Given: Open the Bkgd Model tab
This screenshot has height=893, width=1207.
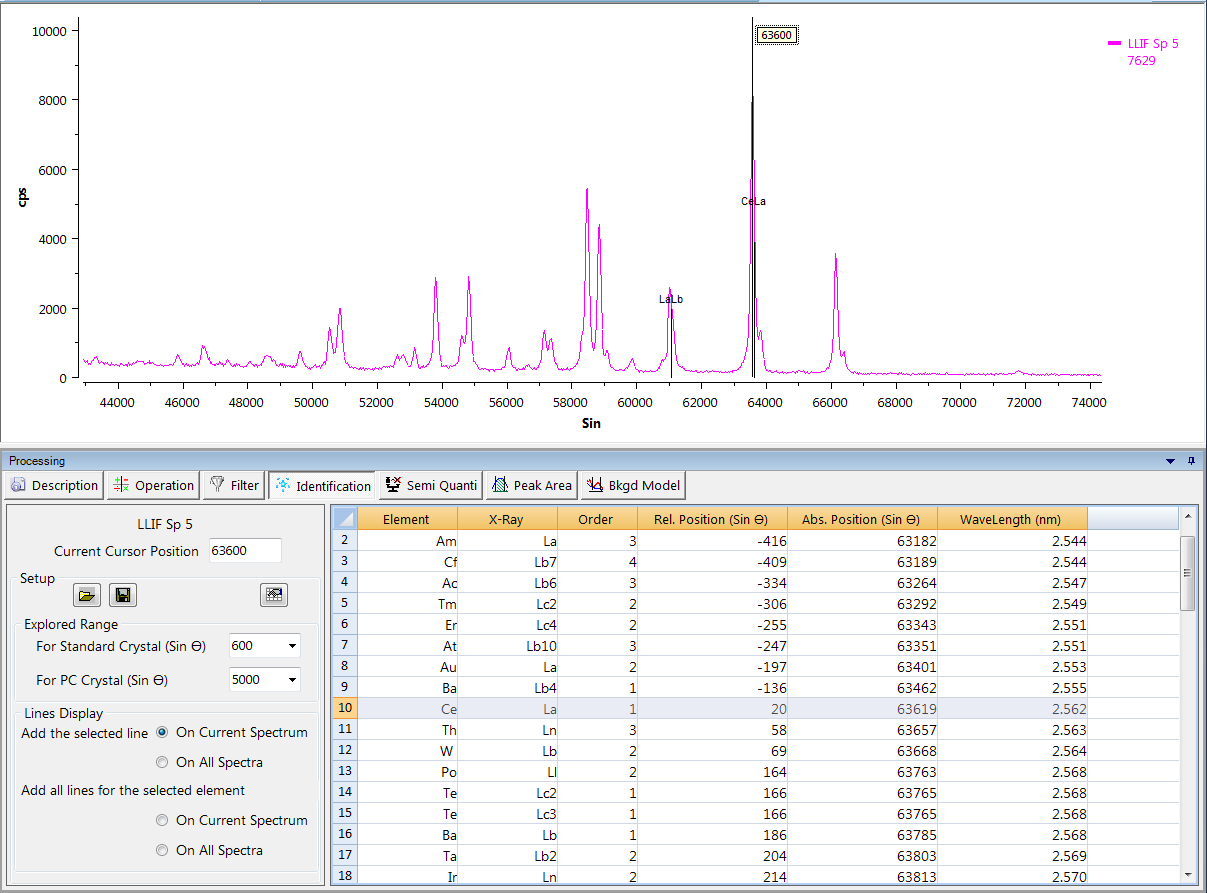Looking at the screenshot, I should (634, 486).
